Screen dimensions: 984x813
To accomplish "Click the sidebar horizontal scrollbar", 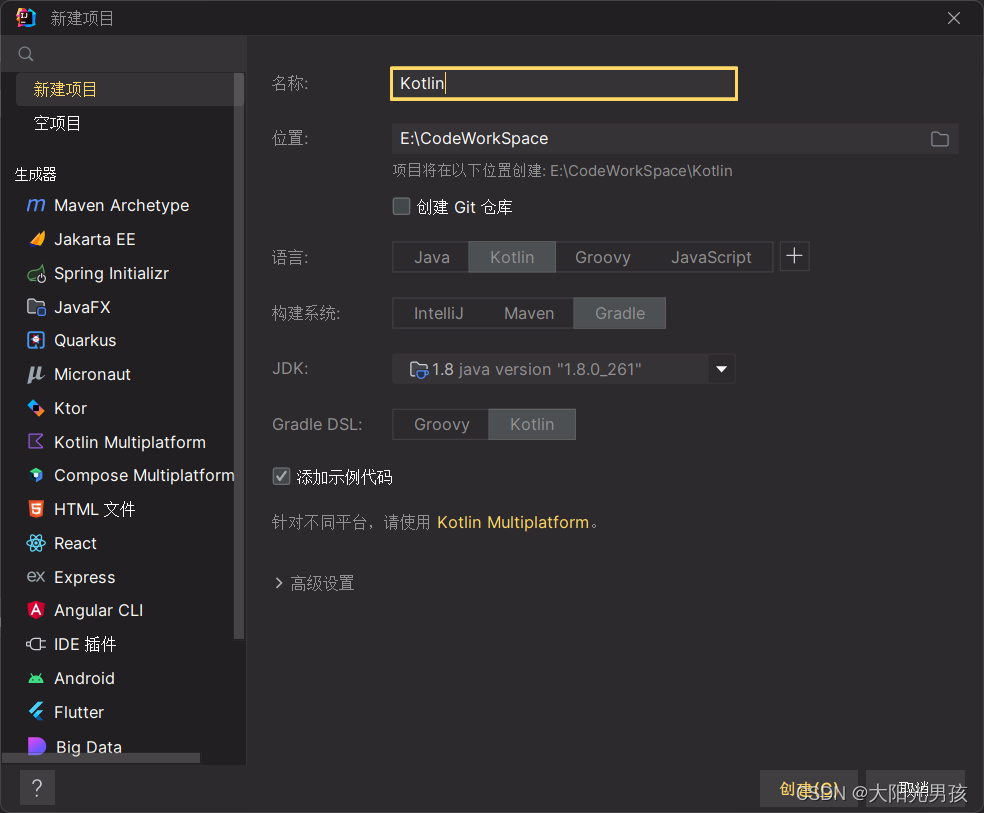I will coord(101,758).
